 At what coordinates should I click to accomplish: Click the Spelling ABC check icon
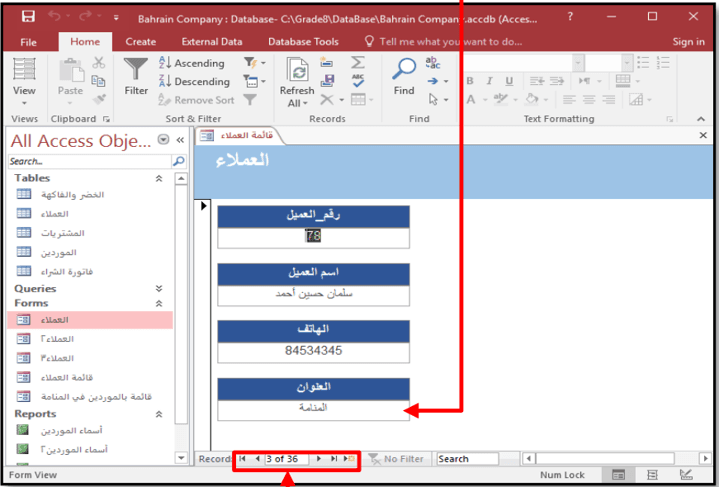tap(358, 81)
